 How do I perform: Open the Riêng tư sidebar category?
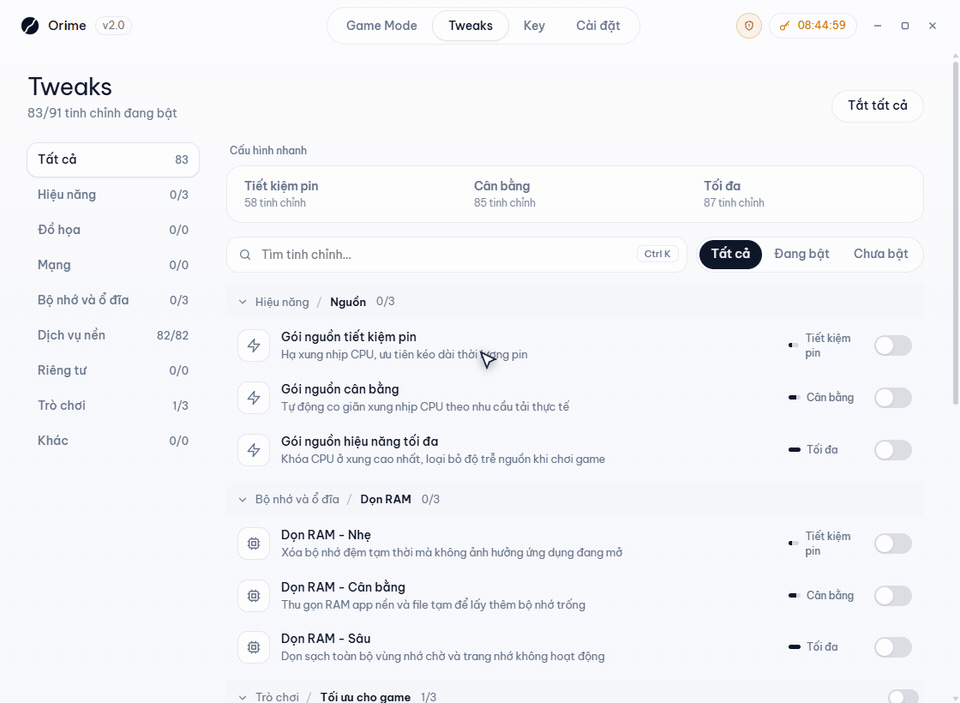point(113,370)
